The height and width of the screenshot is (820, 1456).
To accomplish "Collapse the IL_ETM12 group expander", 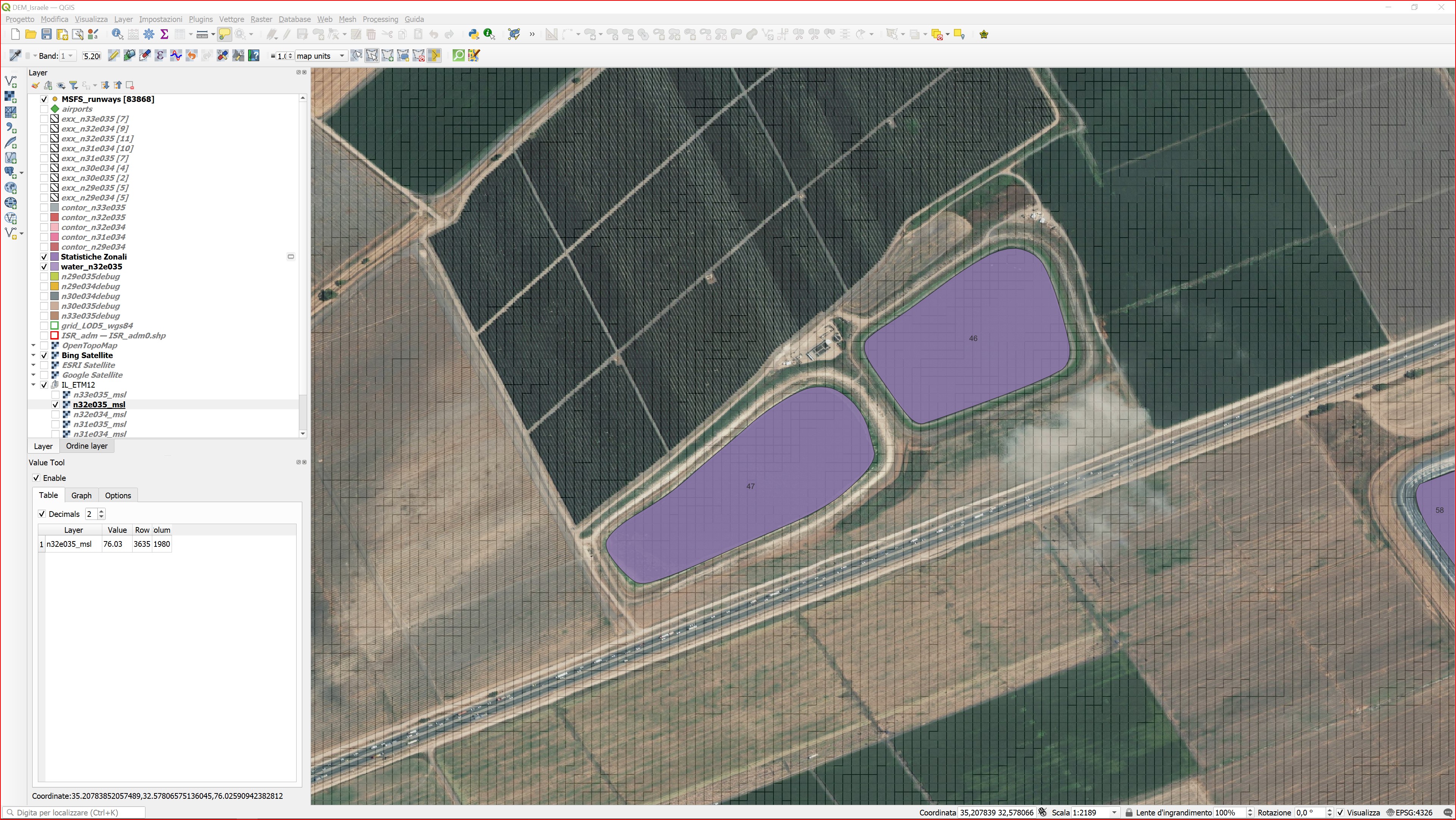I will tap(33, 385).
